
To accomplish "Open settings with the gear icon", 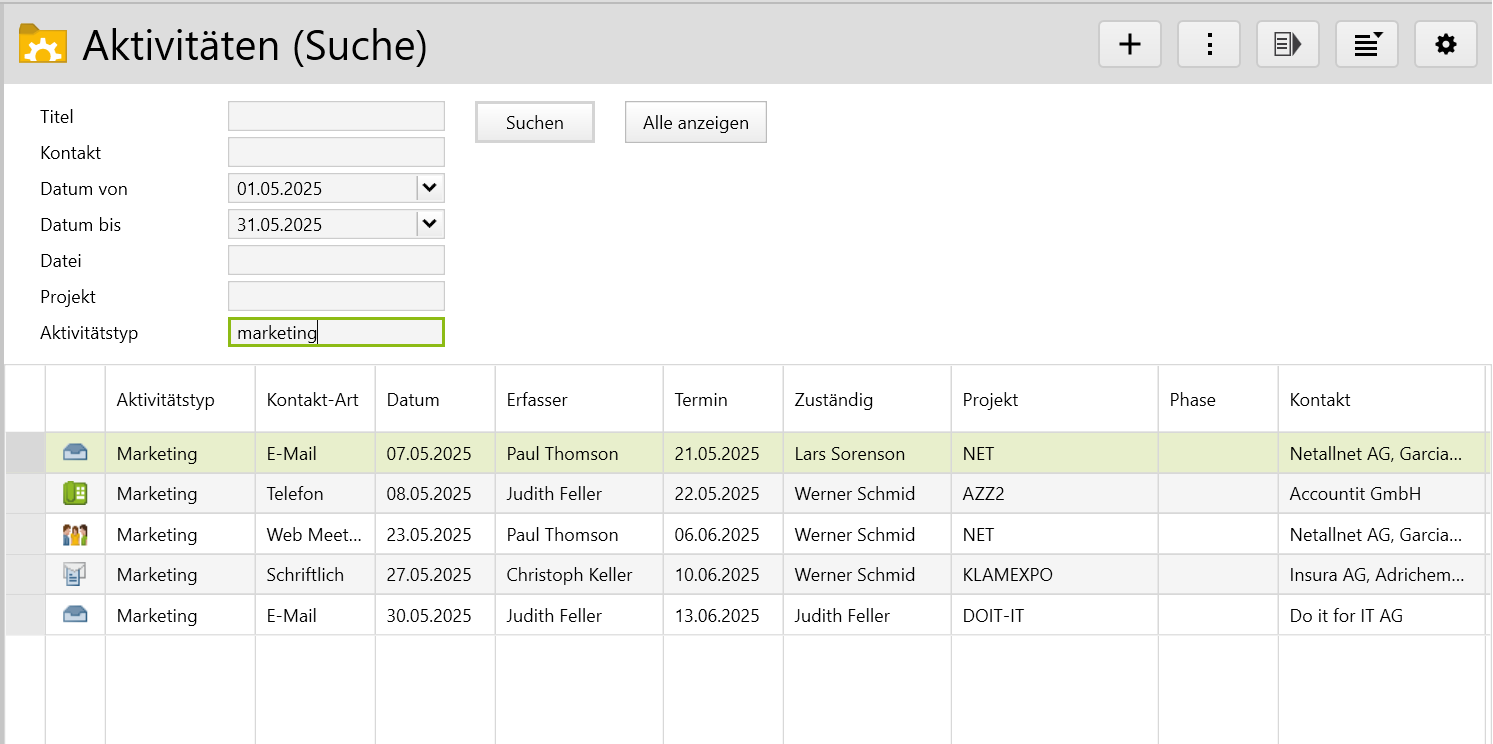I will tap(1445, 45).
